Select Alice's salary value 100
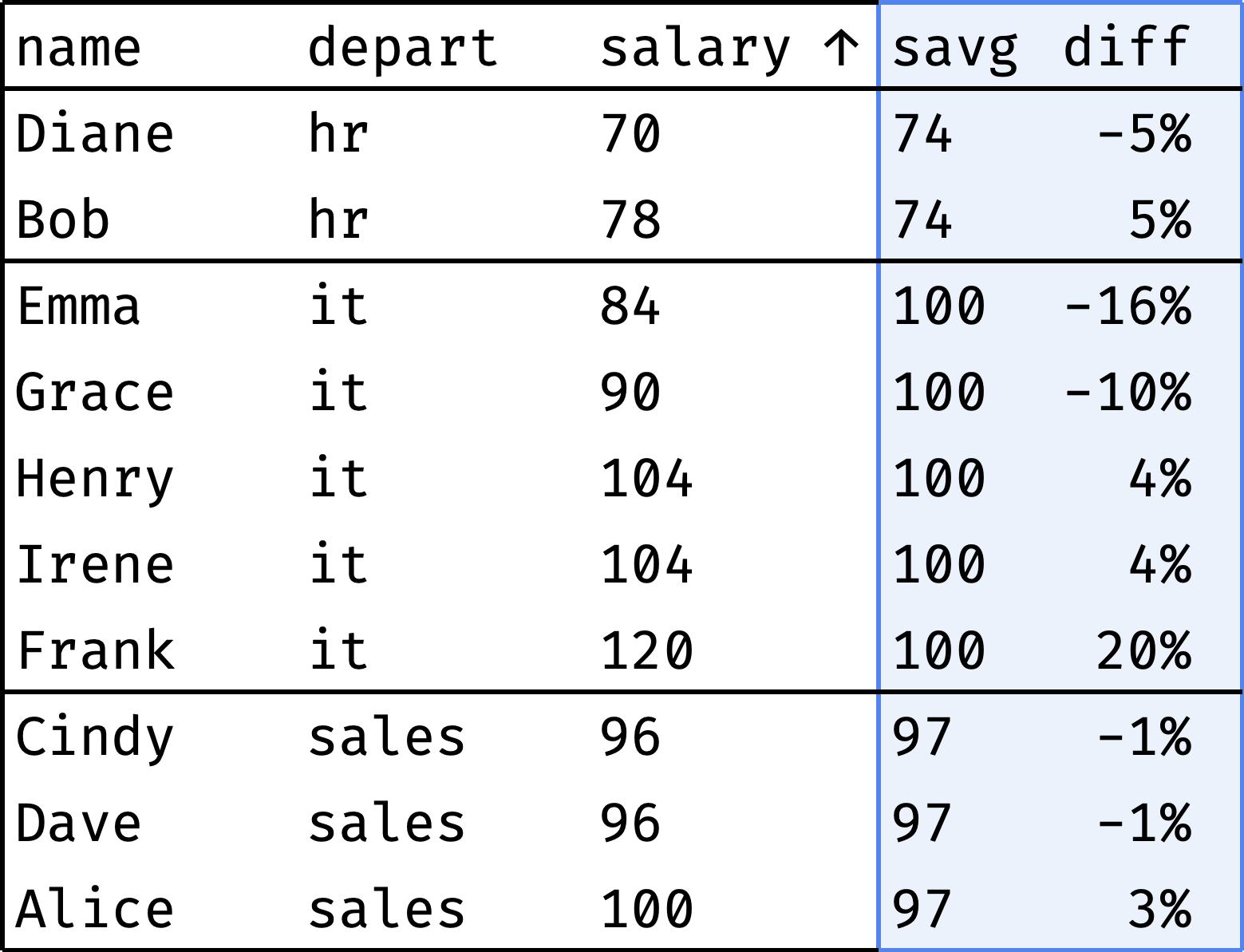The image size is (1244, 952). [647, 909]
